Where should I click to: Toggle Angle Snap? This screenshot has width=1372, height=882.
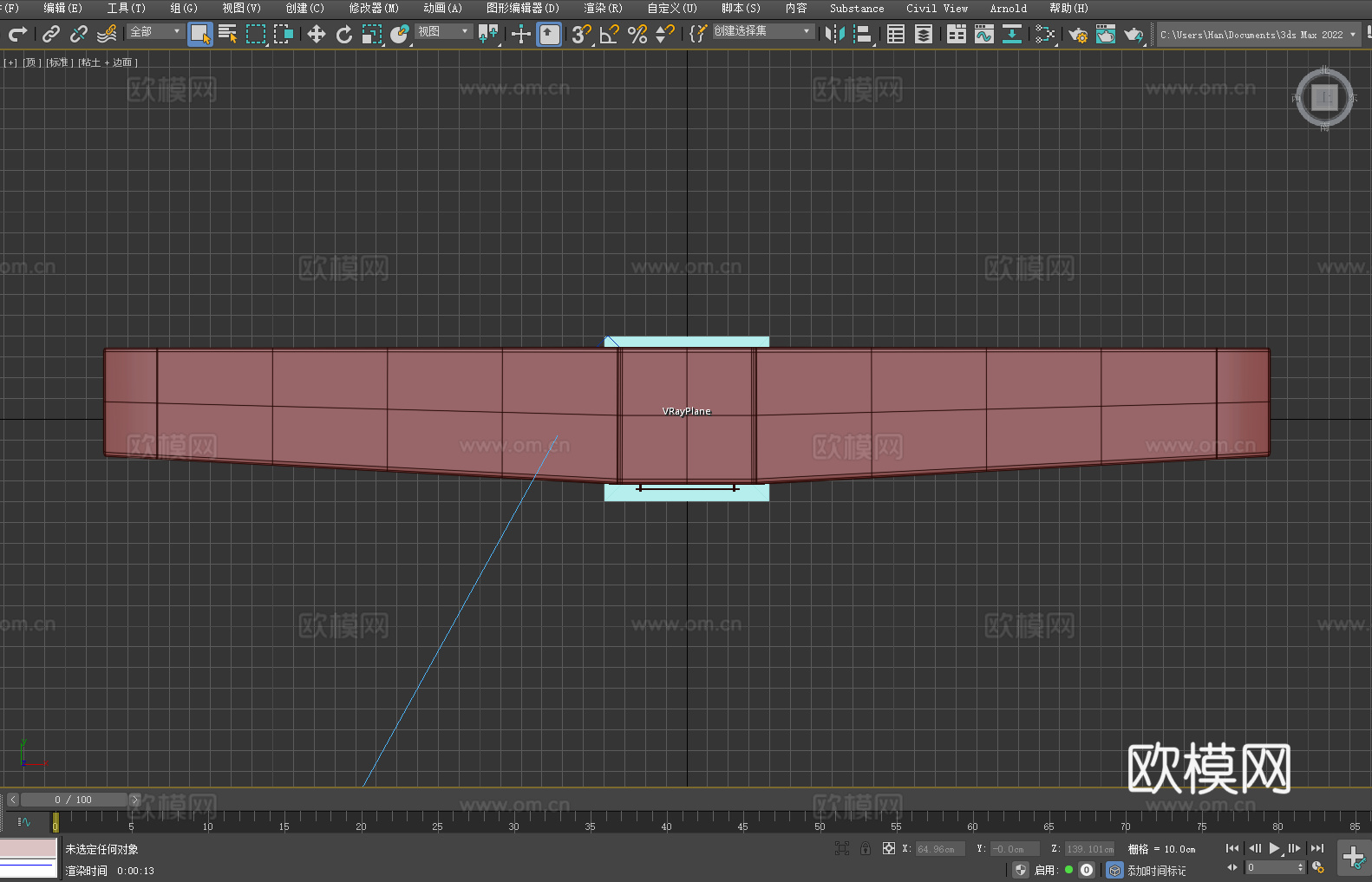pos(610,34)
